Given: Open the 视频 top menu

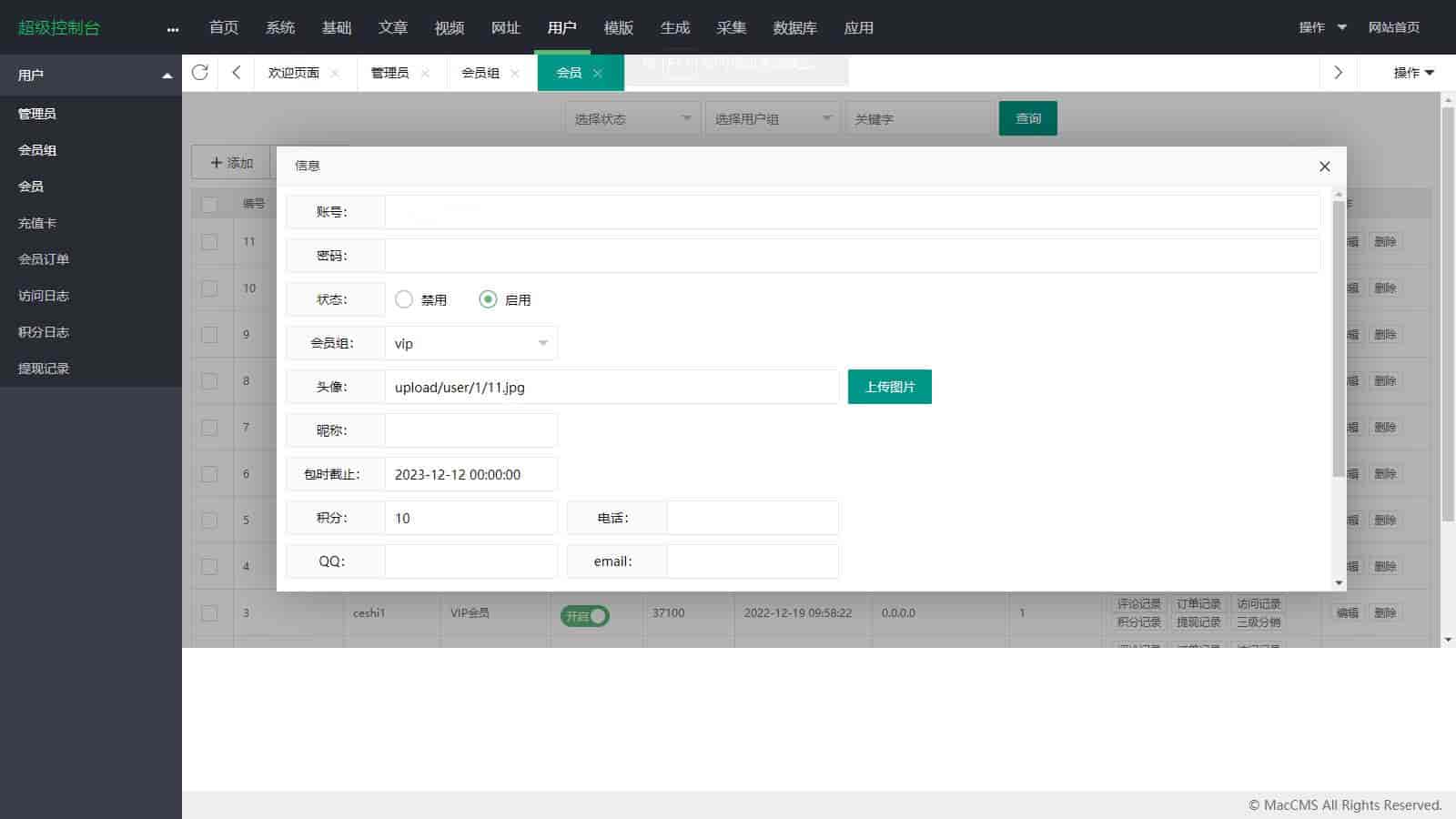Looking at the screenshot, I should (x=449, y=27).
